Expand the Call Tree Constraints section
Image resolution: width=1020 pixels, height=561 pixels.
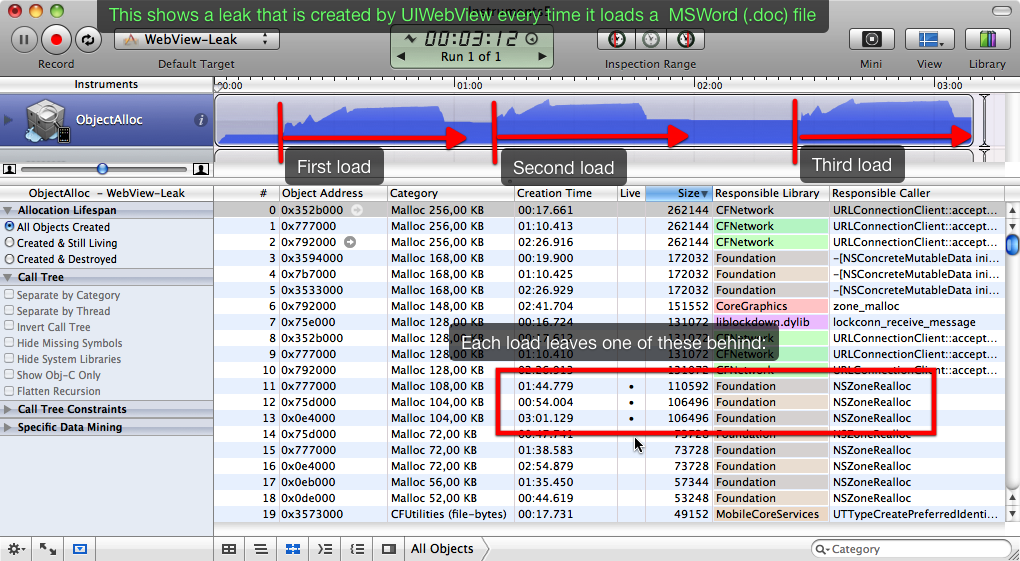pyautogui.click(x=8, y=409)
